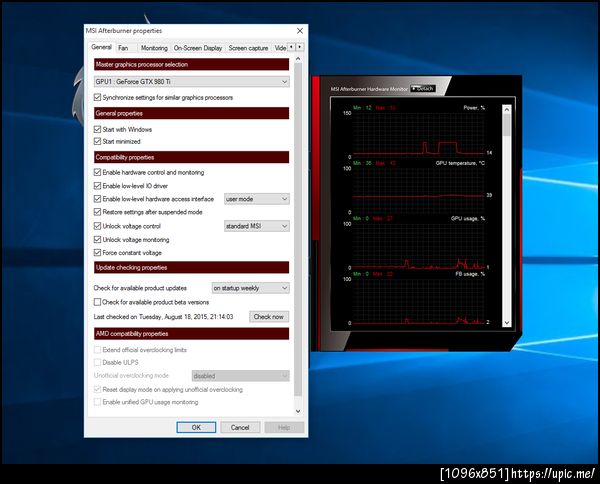Toggle Enable hardware control and monitoring
Screen dimensions: 600x484
pyautogui.click(x=97, y=173)
